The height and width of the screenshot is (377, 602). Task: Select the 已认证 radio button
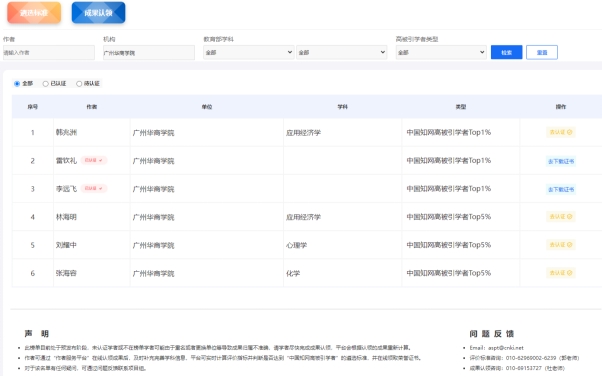coord(45,83)
